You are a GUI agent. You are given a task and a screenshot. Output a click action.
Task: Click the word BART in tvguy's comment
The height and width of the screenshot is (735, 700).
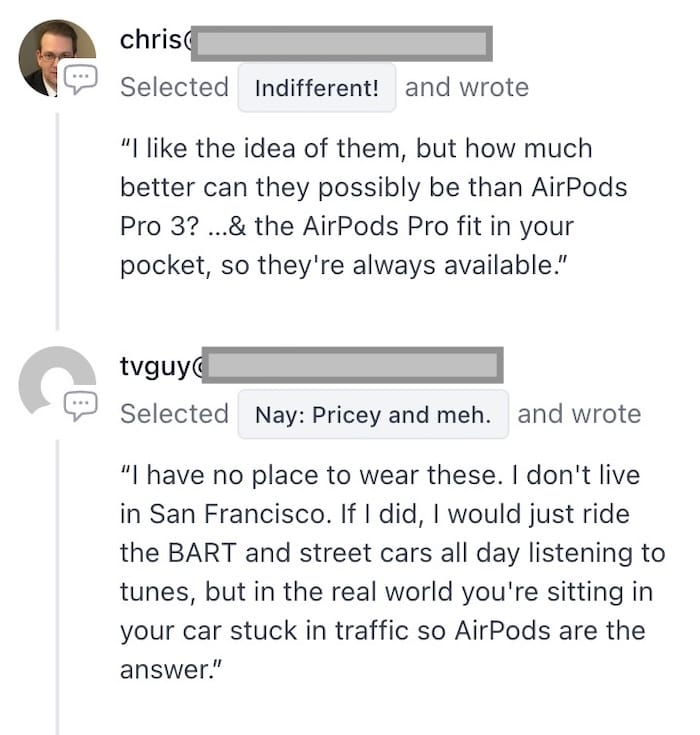point(202,553)
